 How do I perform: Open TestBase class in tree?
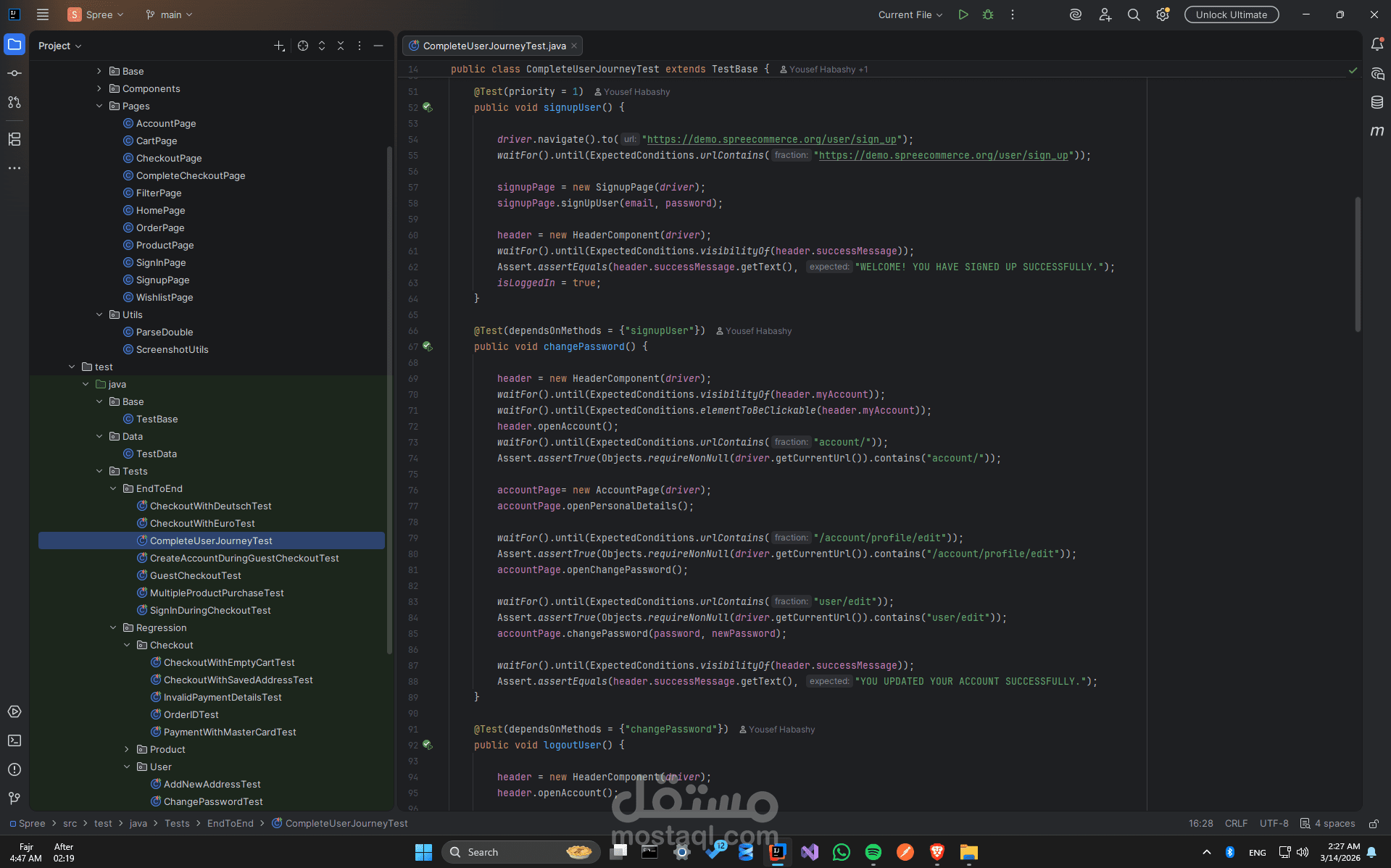(157, 419)
